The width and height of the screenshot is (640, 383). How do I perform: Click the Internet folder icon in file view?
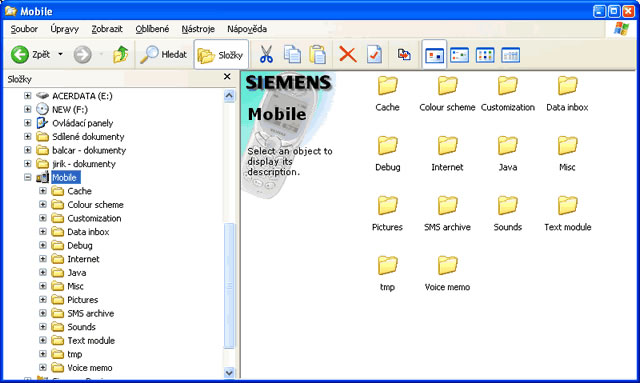[x=447, y=146]
